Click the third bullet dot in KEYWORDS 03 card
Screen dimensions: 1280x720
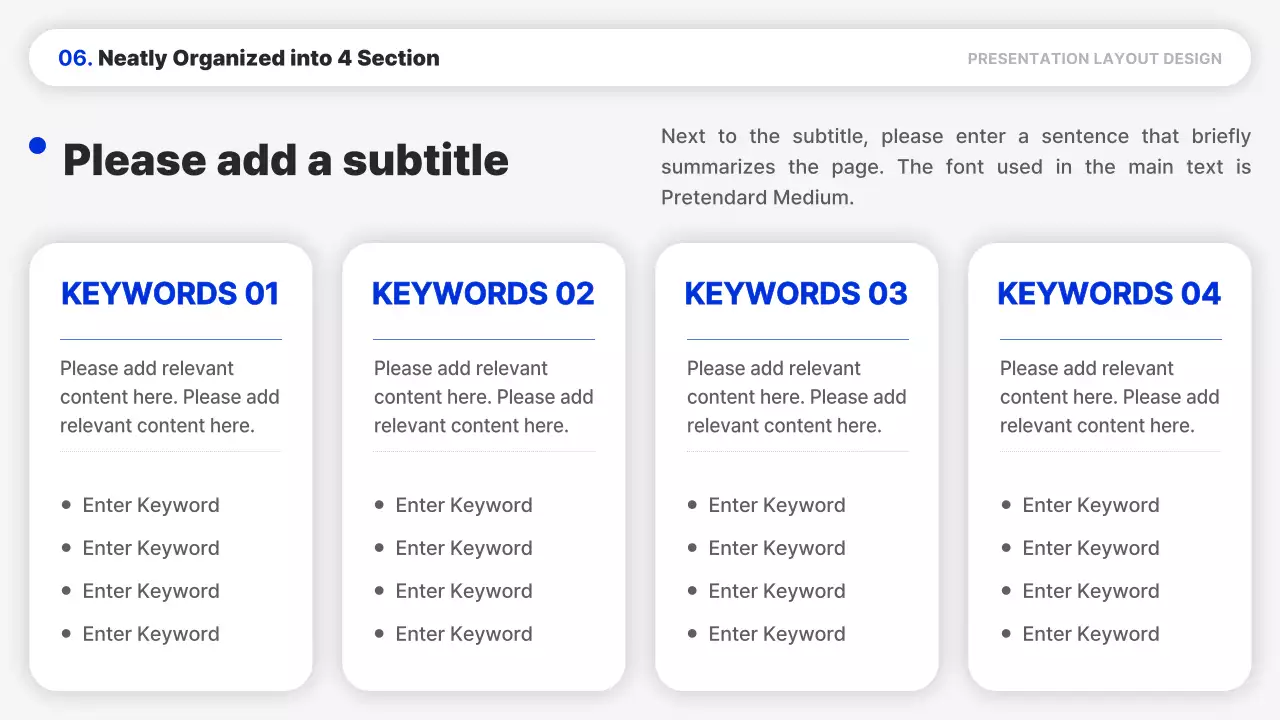point(692,591)
